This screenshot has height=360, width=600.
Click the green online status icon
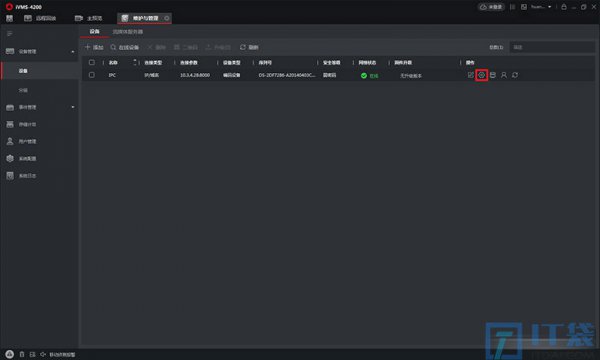[x=364, y=76]
